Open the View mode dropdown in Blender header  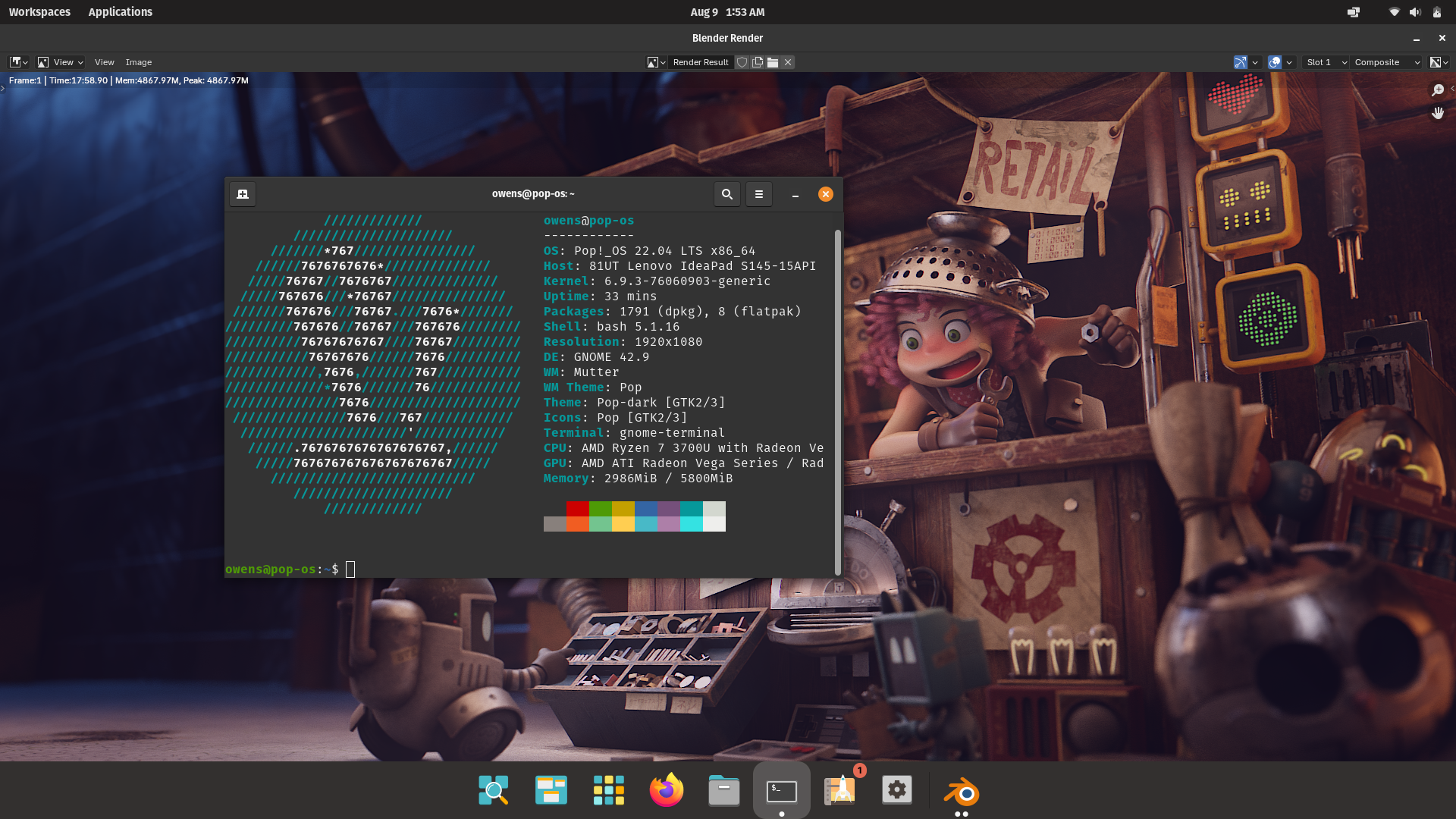tap(61, 62)
